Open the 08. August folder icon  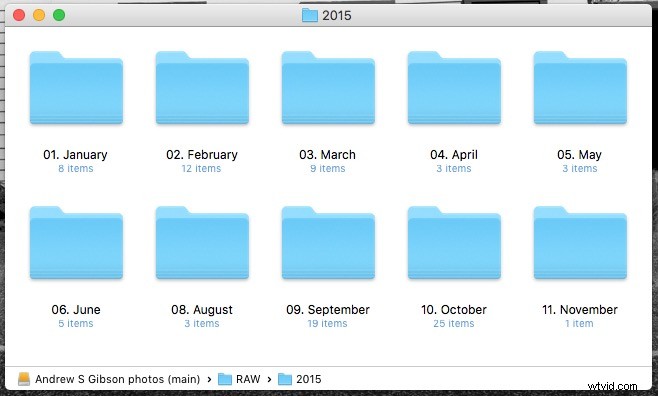pyautogui.click(x=202, y=243)
